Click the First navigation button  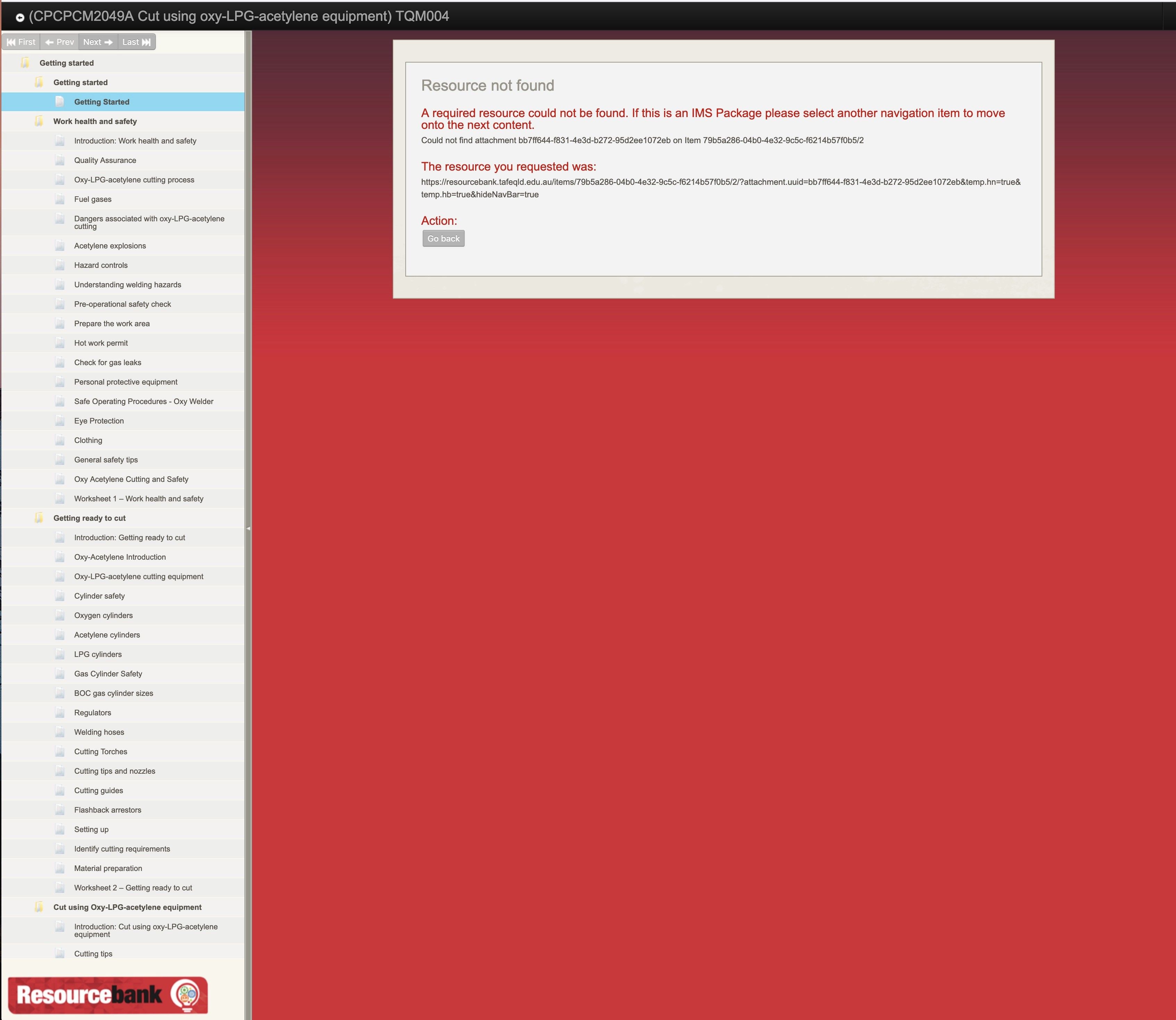(20, 42)
